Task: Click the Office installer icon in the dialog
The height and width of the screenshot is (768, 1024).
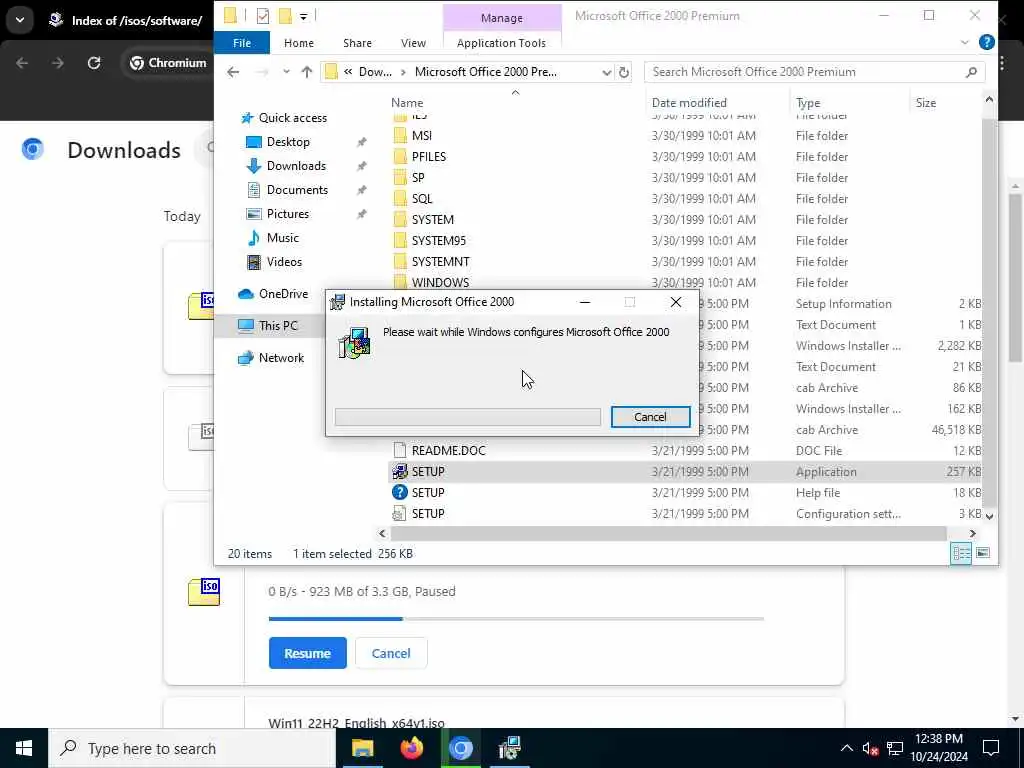Action: coord(355,343)
